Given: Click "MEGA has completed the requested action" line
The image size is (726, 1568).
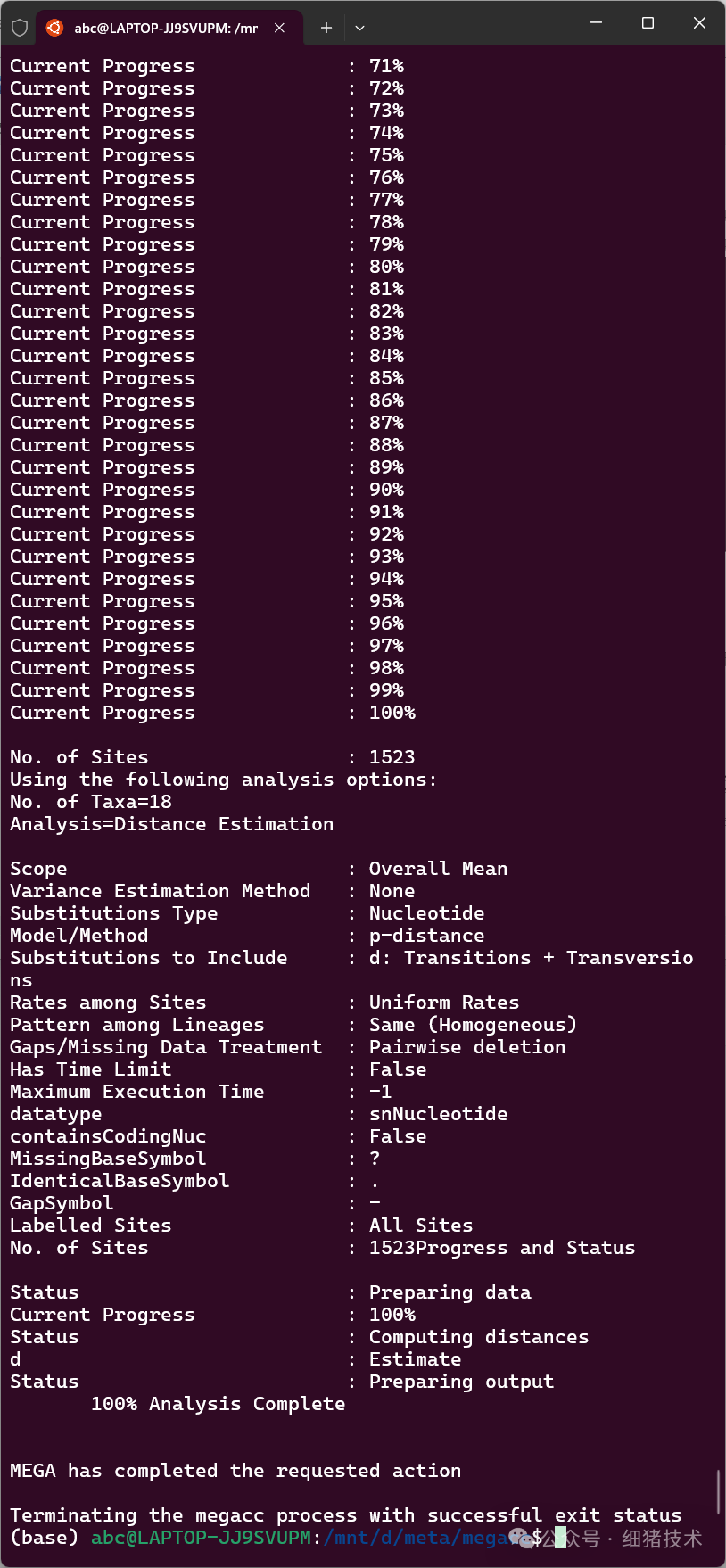Looking at the screenshot, I should tap(235, 1471).
